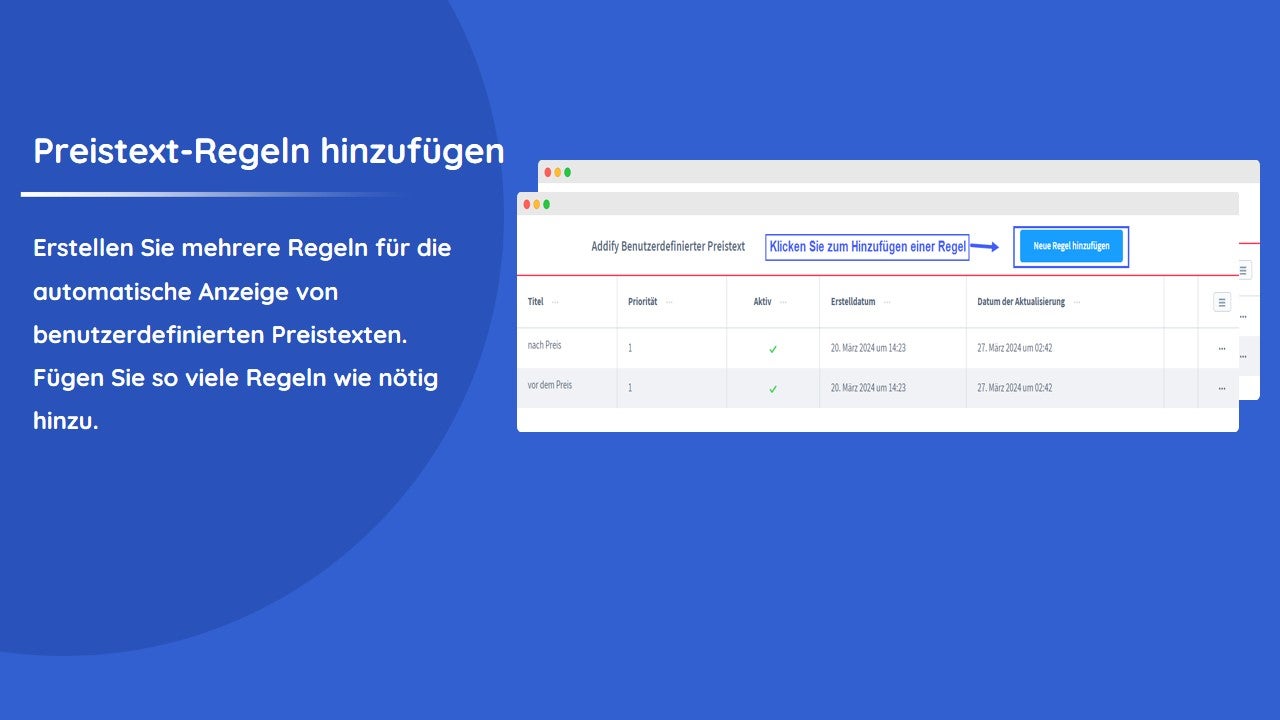
Task: Click the Neue Regel hinzufügen button
Action: (1071, 246)
